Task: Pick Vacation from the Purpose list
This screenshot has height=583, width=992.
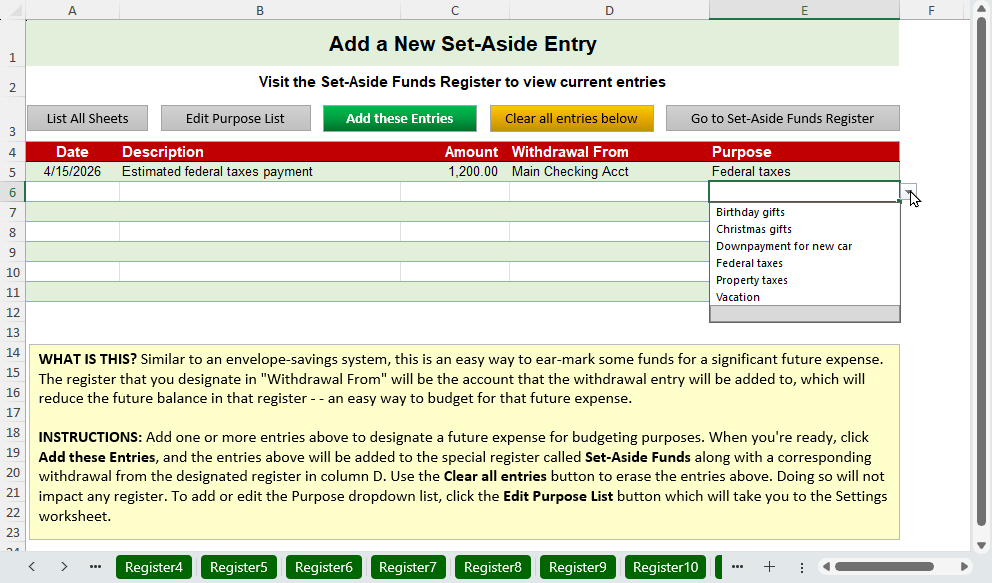Action: click(738, 297)
